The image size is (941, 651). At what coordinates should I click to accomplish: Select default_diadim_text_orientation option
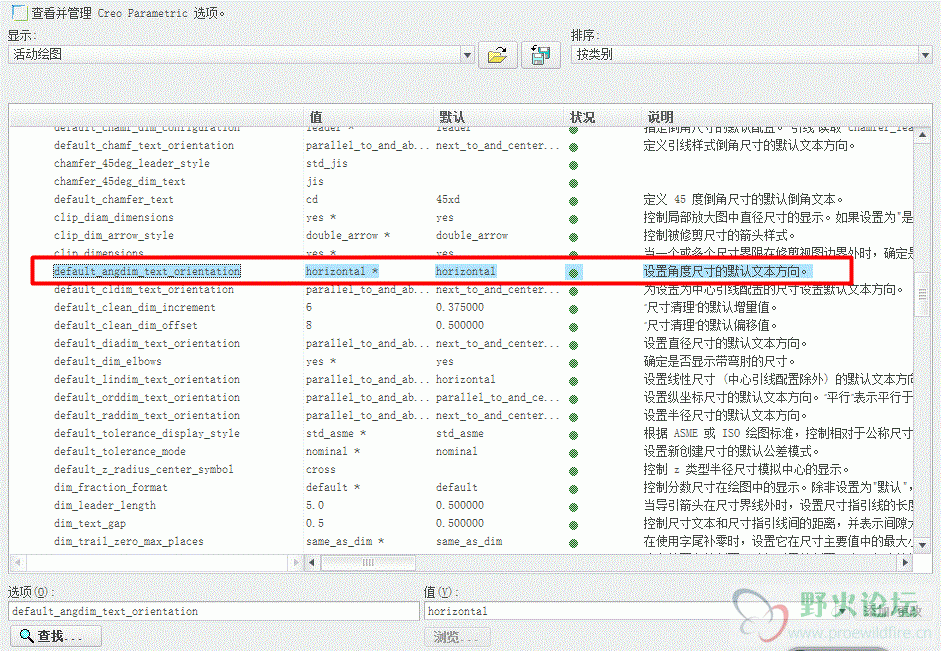tap(146, 343)
